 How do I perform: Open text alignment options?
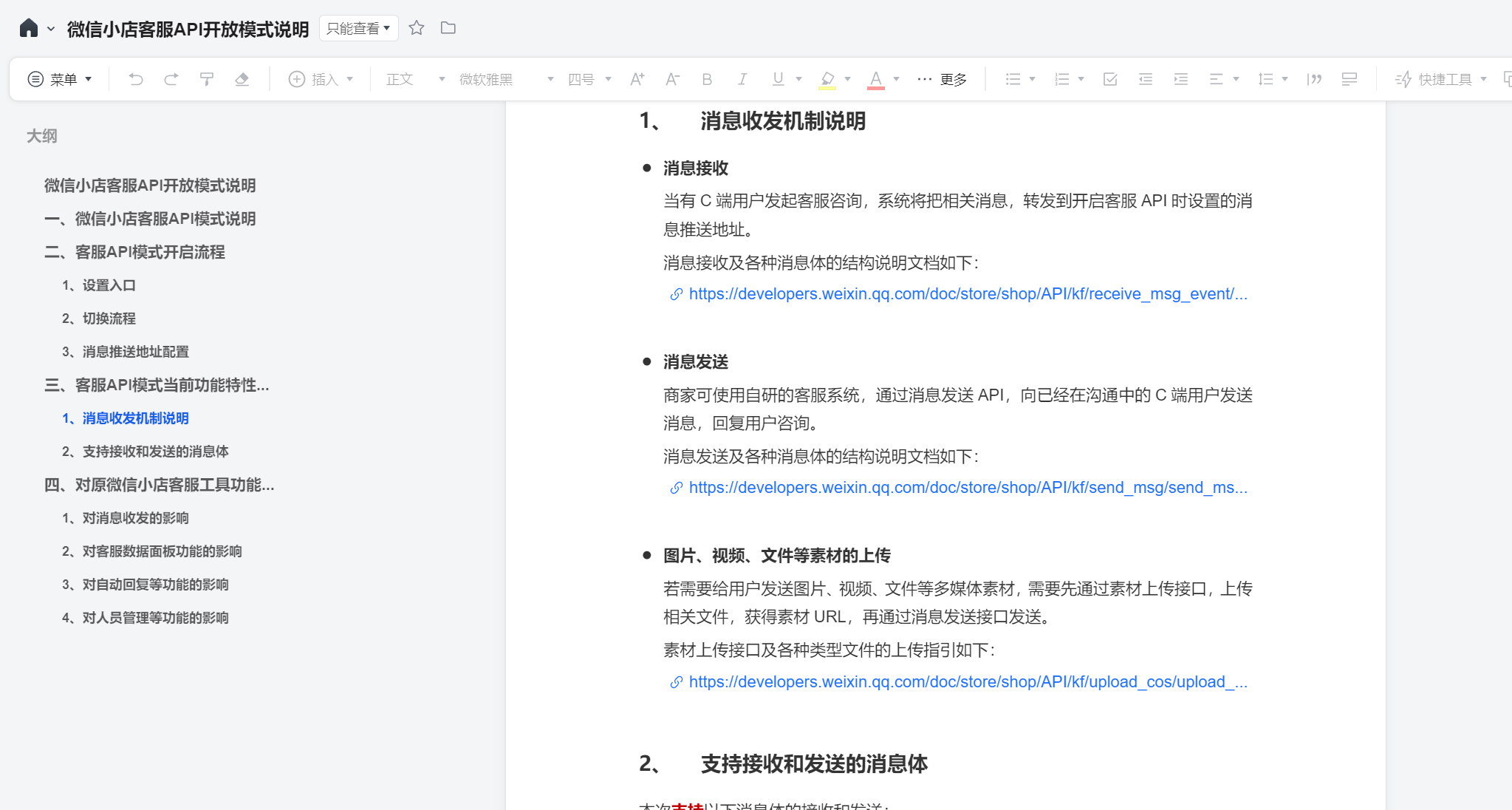coord(1224,79)
